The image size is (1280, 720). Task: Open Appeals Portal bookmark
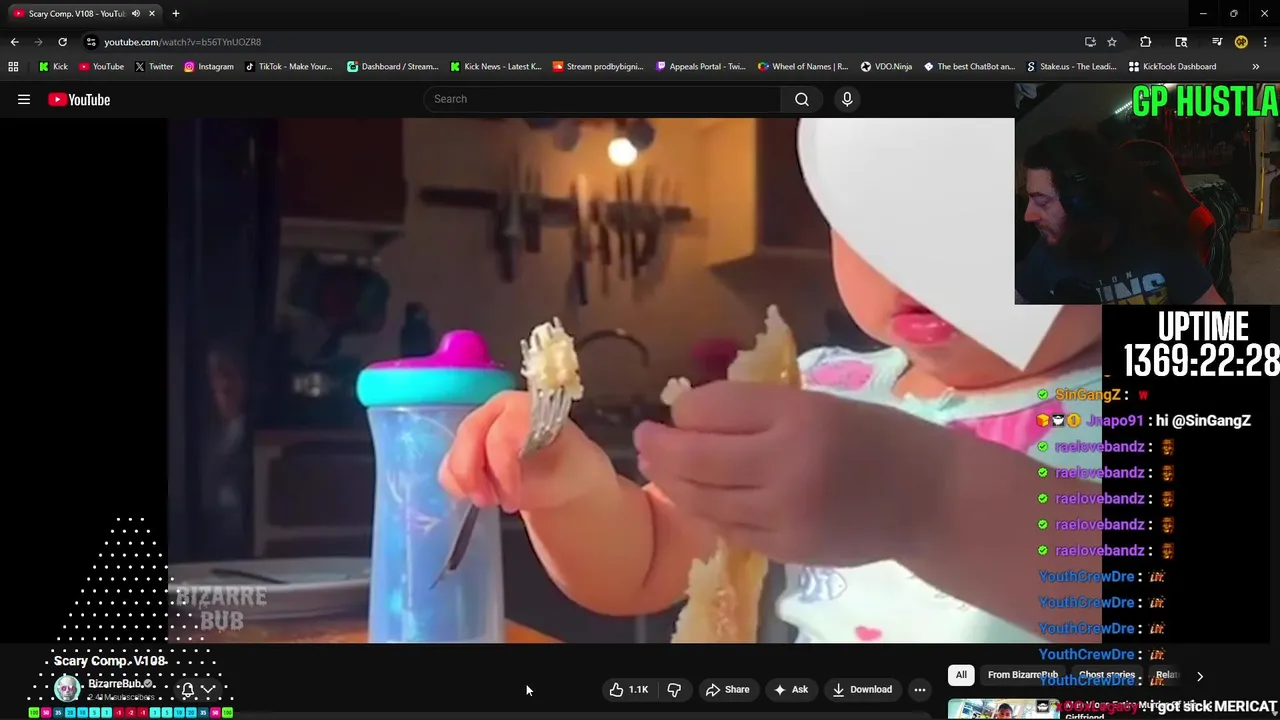click(x=701, y=67)
